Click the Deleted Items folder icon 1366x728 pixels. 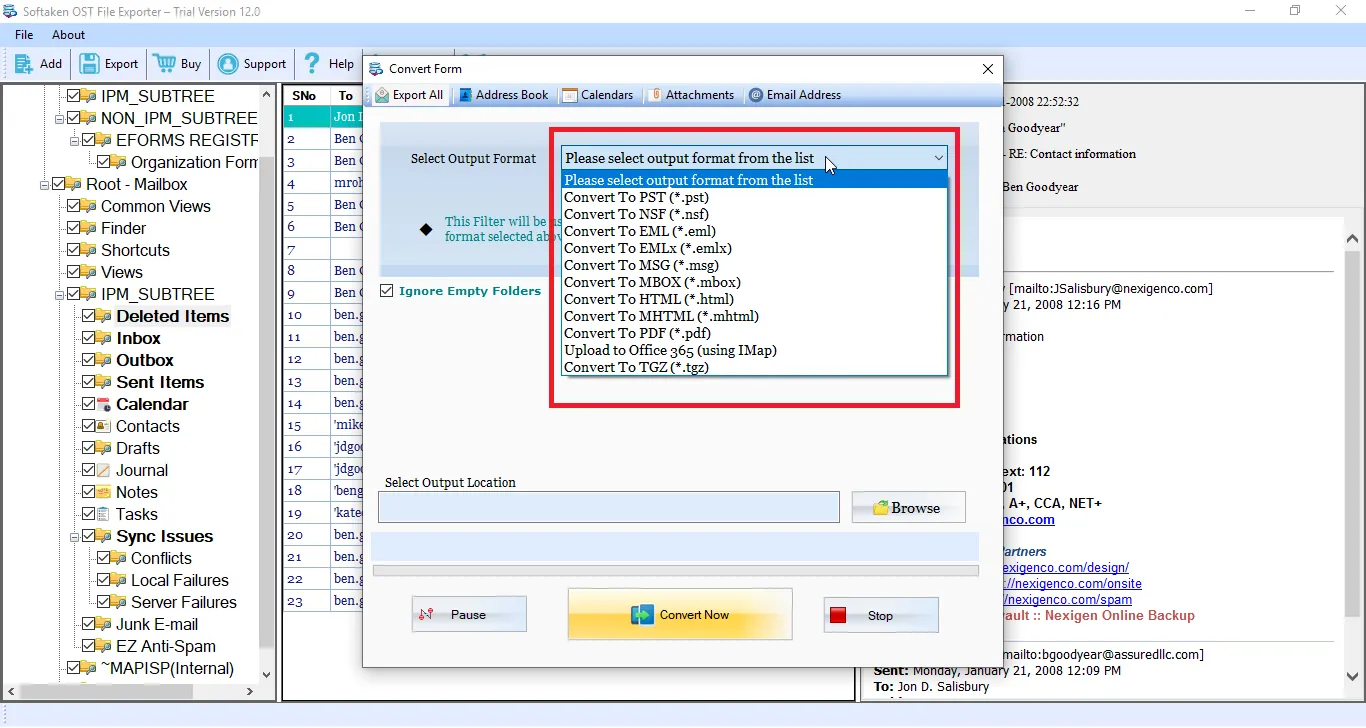point(104,316)
